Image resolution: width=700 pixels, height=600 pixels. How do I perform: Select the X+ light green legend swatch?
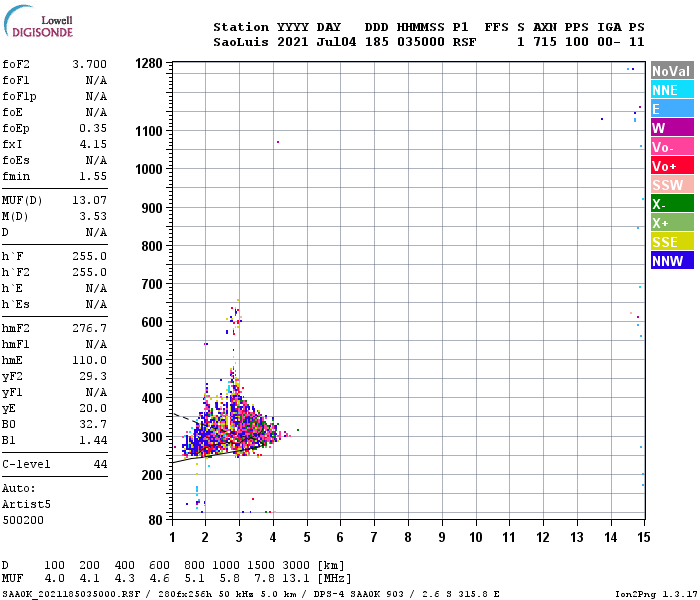pyautogui.click(x=672, y=223)
